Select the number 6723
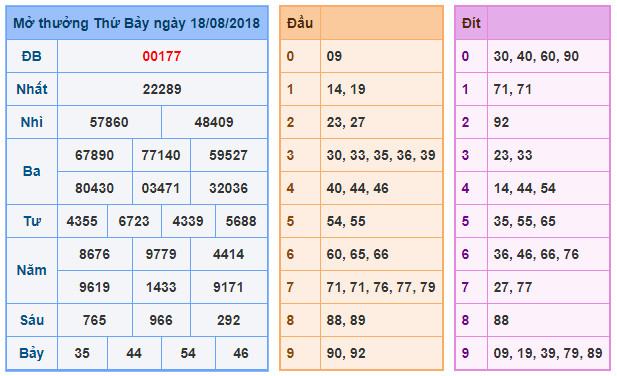 tap(134, 221)
